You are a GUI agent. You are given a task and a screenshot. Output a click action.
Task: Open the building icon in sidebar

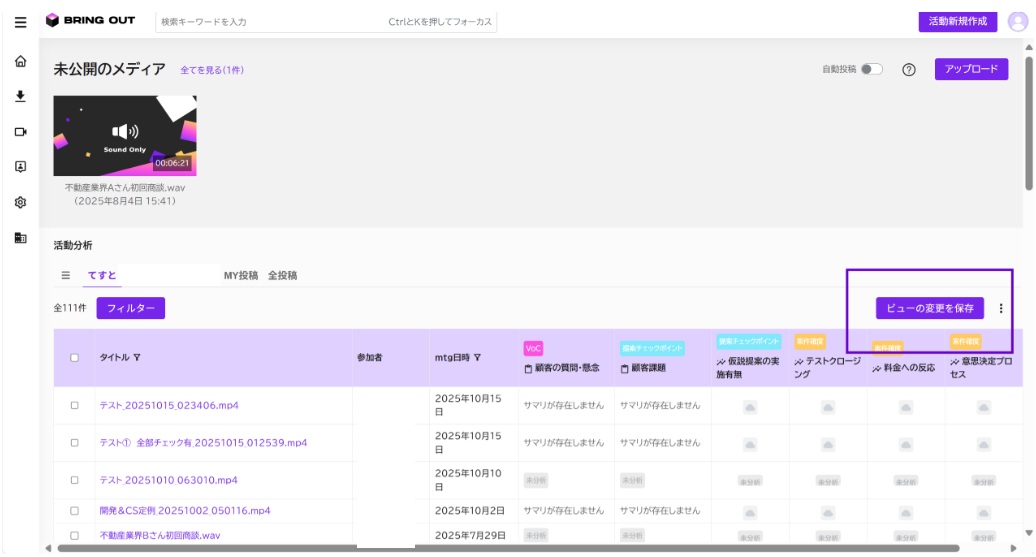pyautogui.click(x=20, y=238)
